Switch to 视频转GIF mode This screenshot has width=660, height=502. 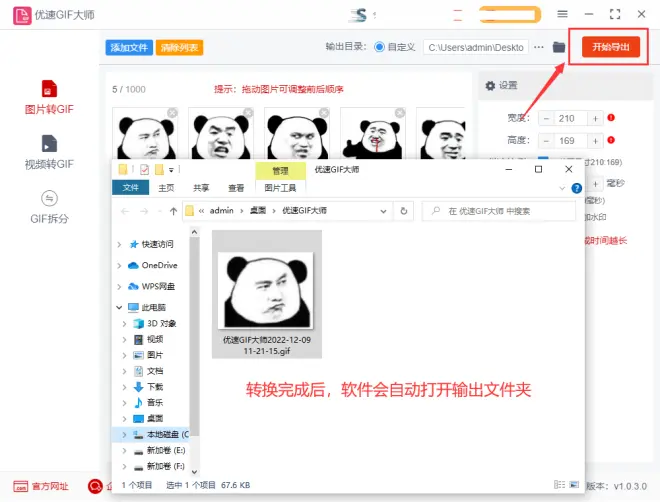49,152
